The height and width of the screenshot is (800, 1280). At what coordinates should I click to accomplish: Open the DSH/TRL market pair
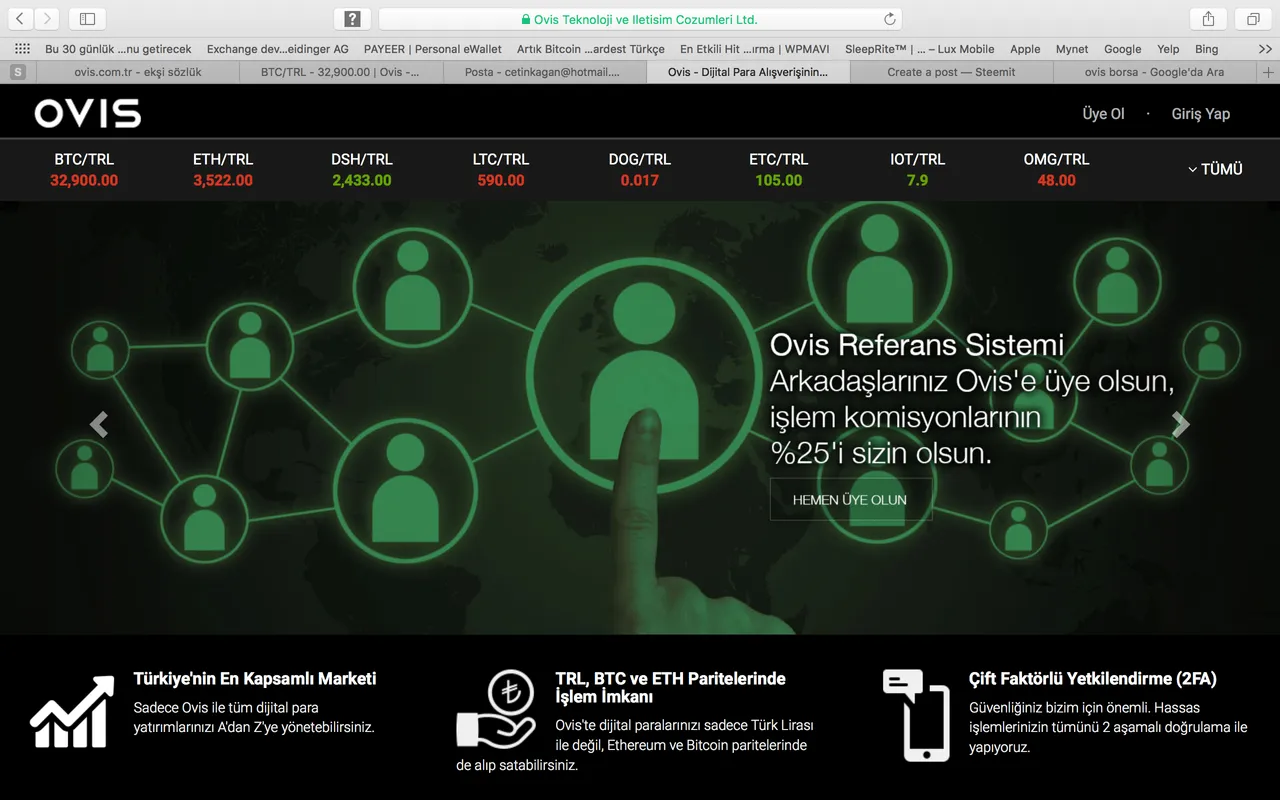pos(362,170)
